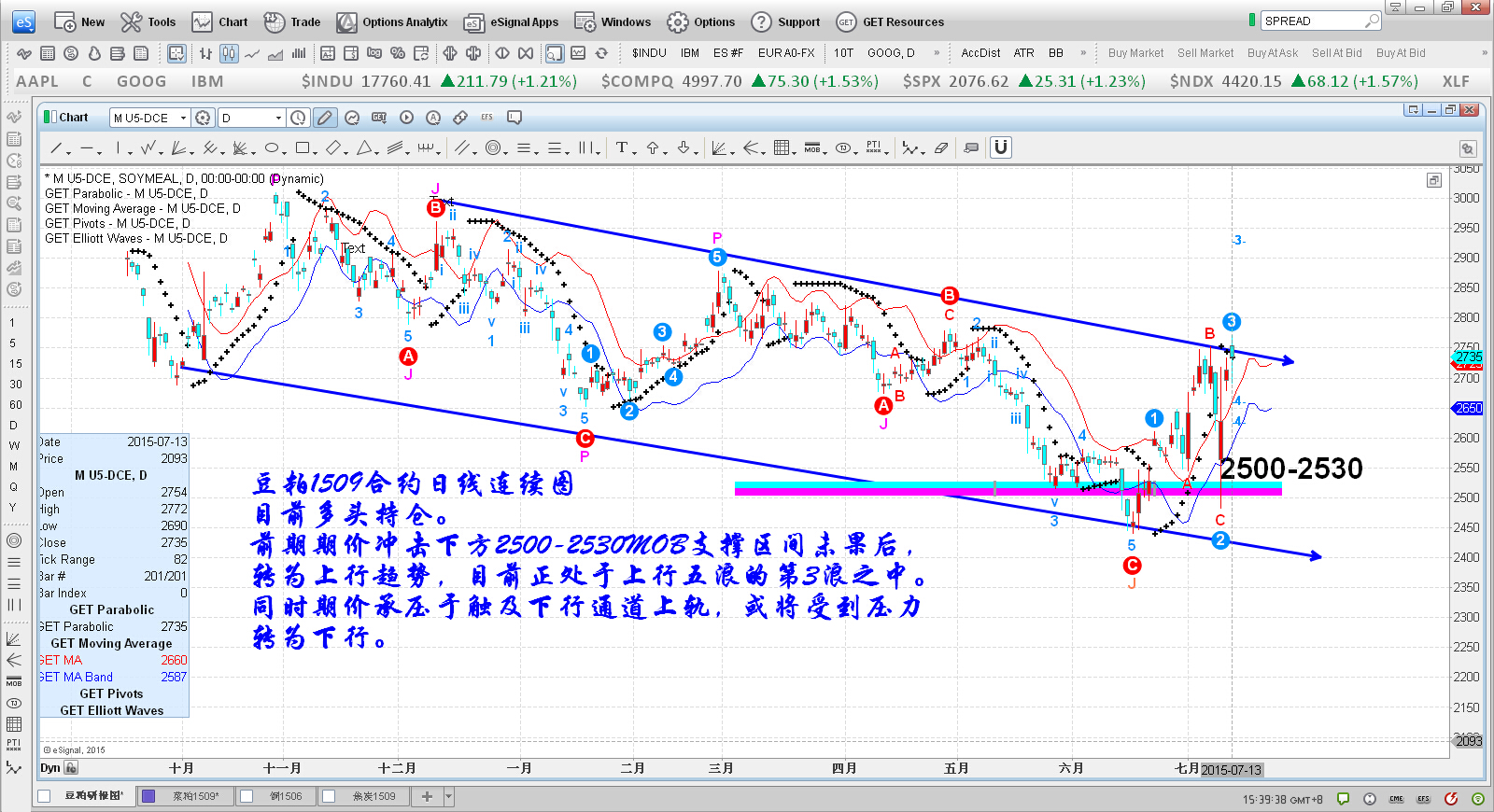1494x812 pixels.
Task: Switch to area chart type
Action: (x=275, y=53)
